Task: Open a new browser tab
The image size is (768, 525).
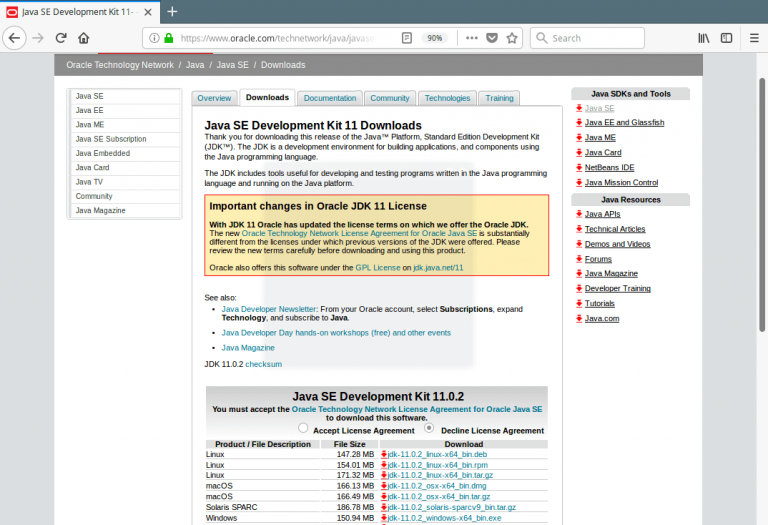Action: click(x=172, y=11)
